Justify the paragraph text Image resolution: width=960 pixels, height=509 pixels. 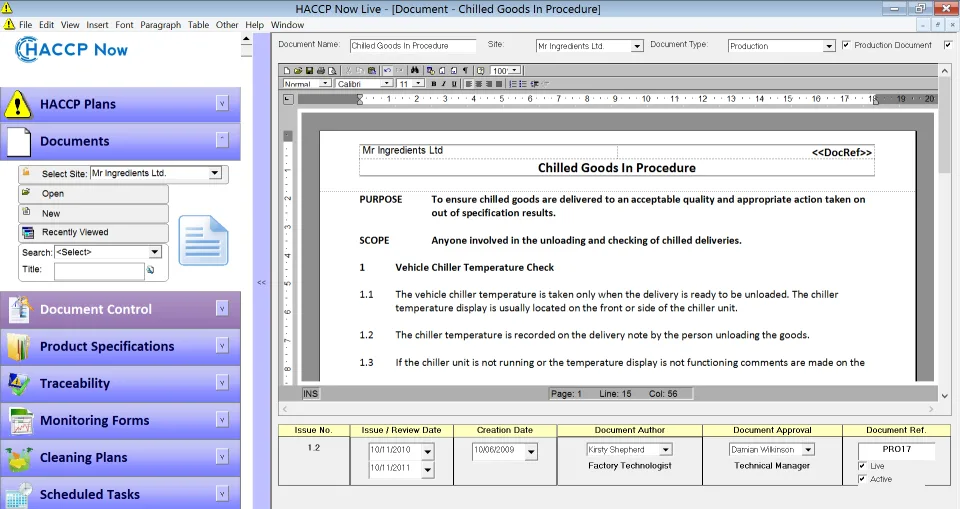499,84
